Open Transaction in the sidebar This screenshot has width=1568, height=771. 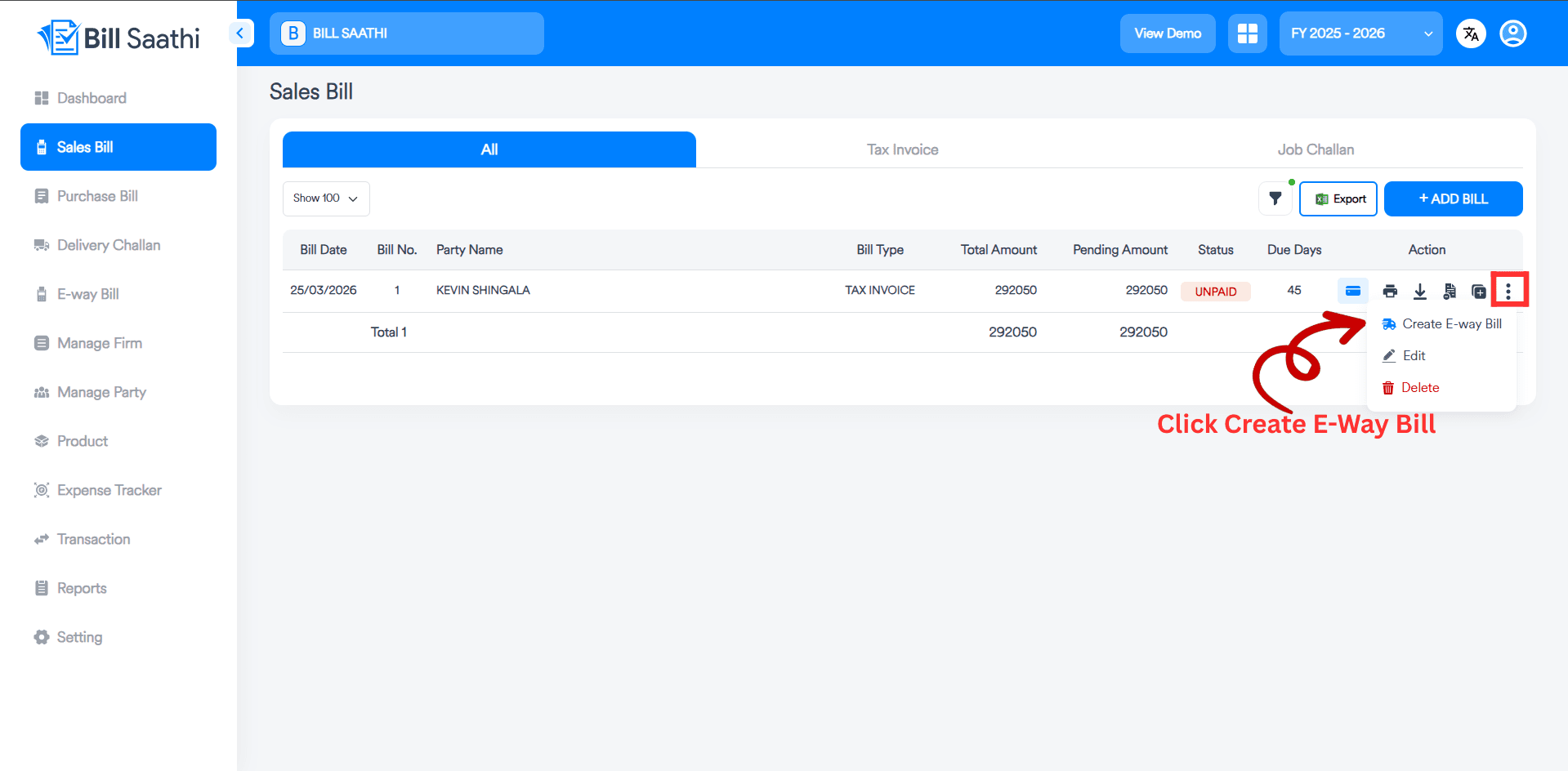118,539
